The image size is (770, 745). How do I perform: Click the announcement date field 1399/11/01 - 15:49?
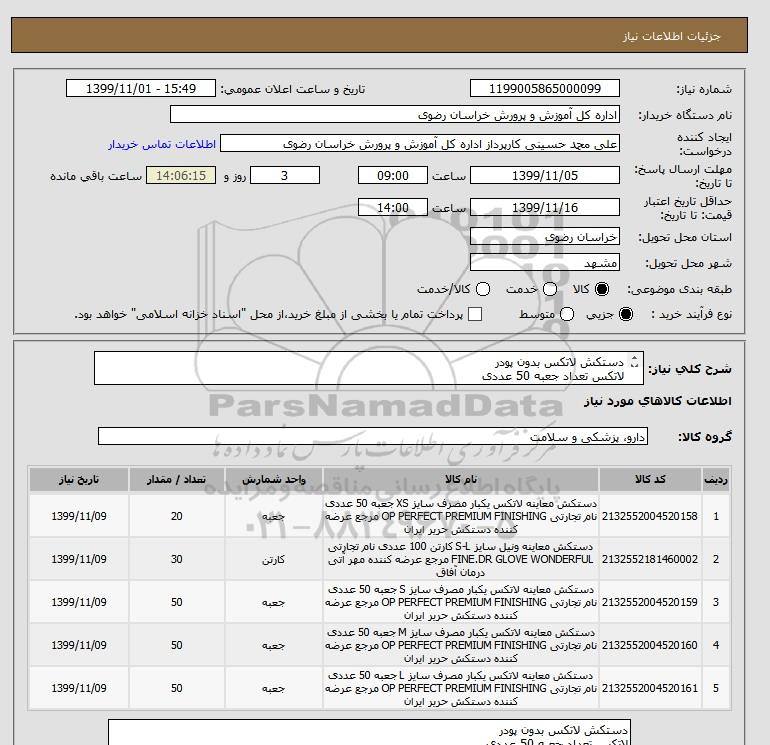(141, 88)
